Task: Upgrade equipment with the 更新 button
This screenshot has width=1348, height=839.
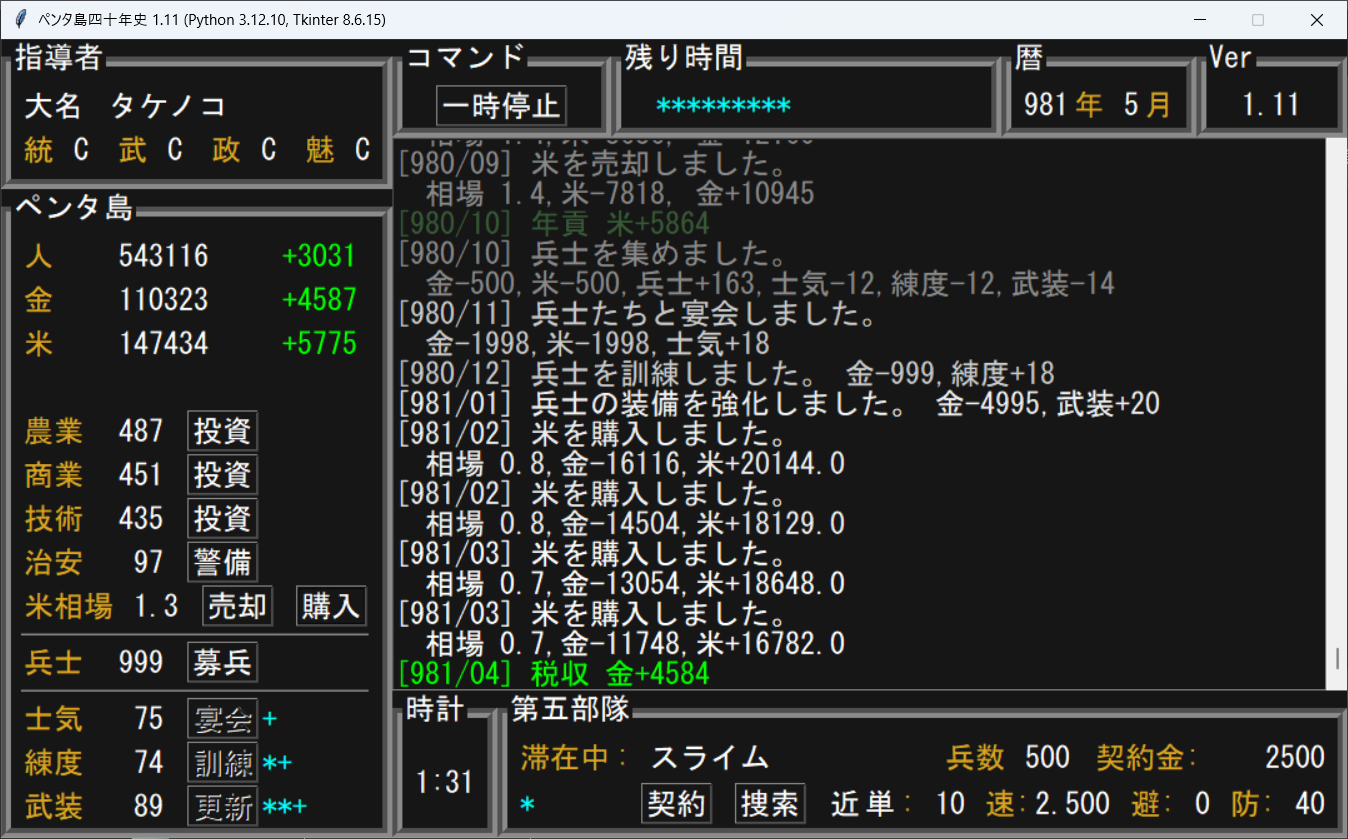Action: pyautogui.click(x=222, y=806)
